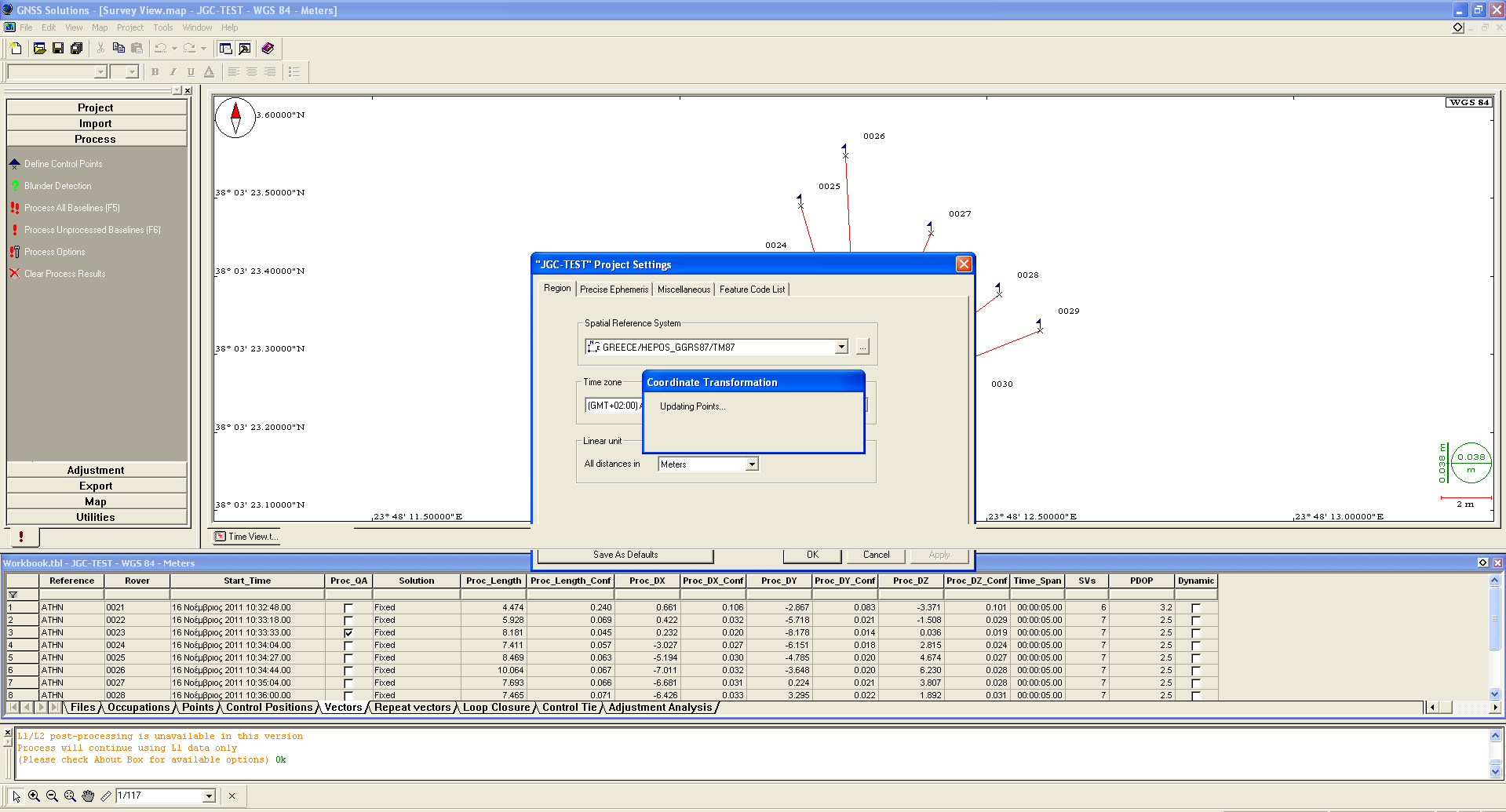The width and height of the screenshot is (1506, 812).
Task: Click Define Control Points in Process panel
Action: 63,164
